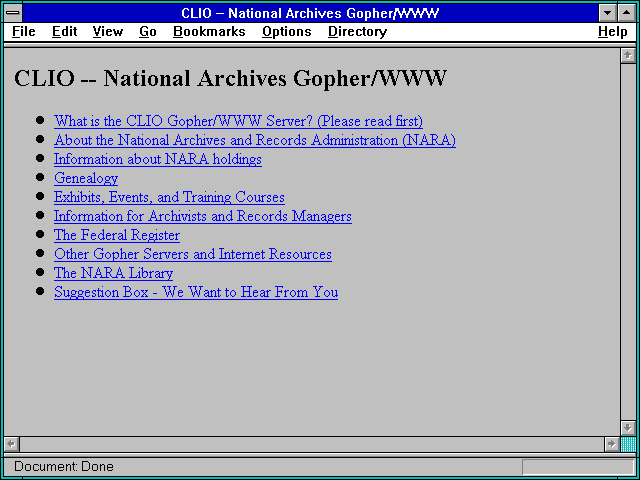
Task: Go to The Federal Register link
Action: (117, 235)
